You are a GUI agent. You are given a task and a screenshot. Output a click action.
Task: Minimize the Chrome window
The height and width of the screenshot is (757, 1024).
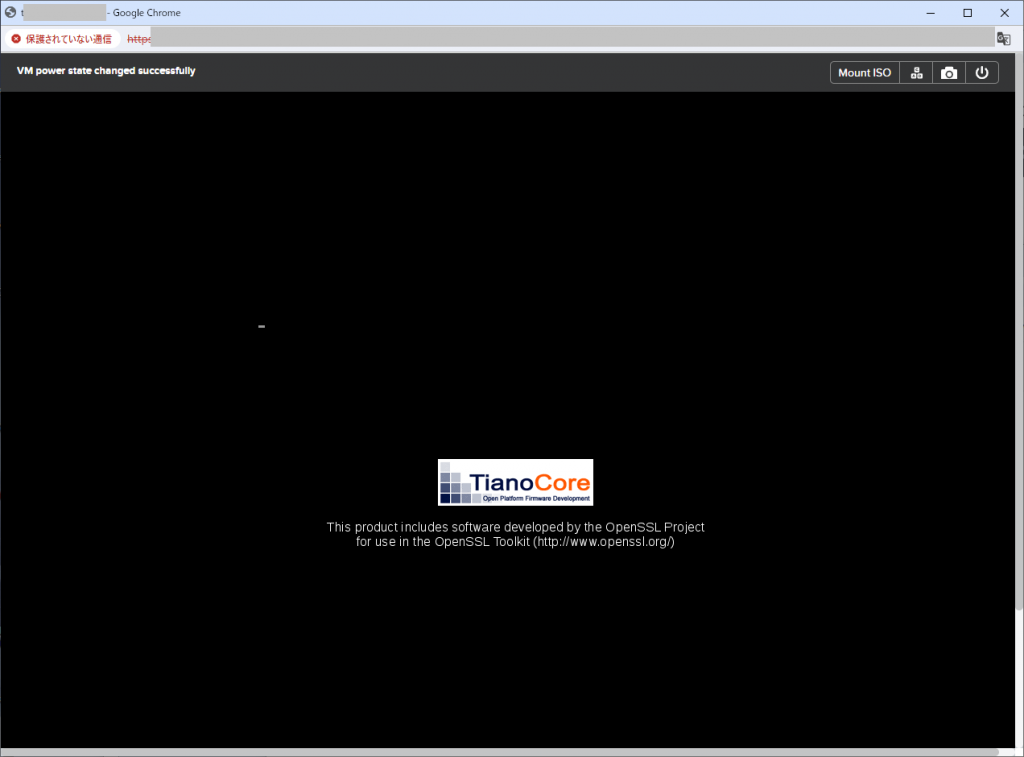(x=931, y=13)
